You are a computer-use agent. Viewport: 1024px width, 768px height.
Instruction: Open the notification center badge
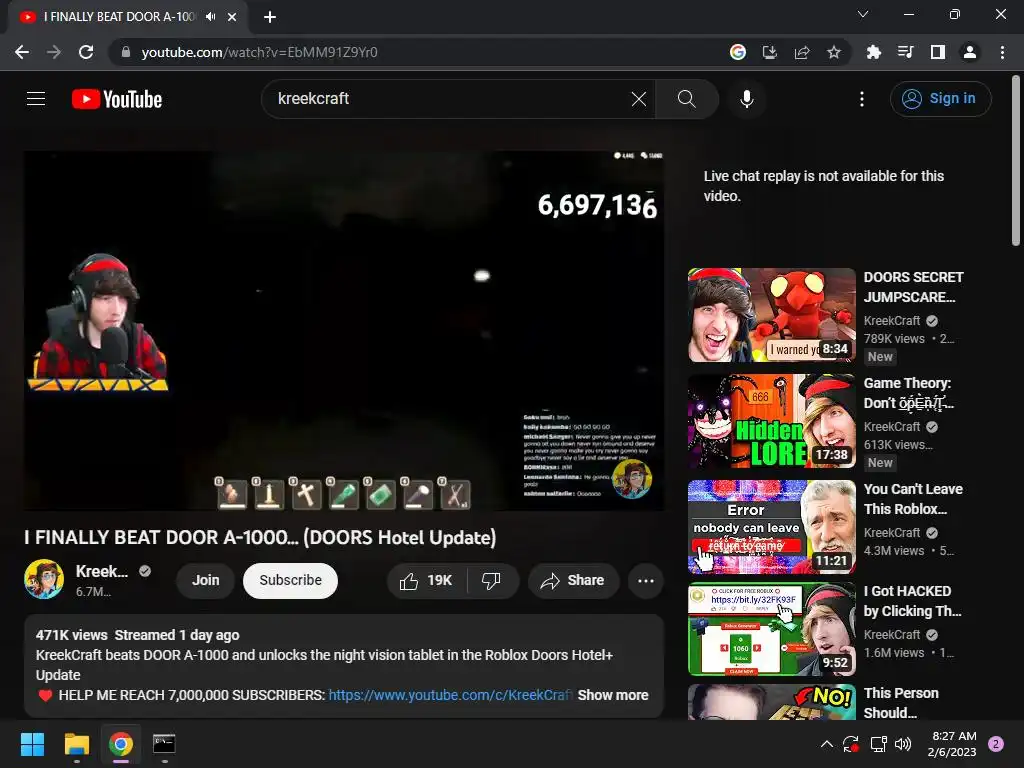click(996, 744)
